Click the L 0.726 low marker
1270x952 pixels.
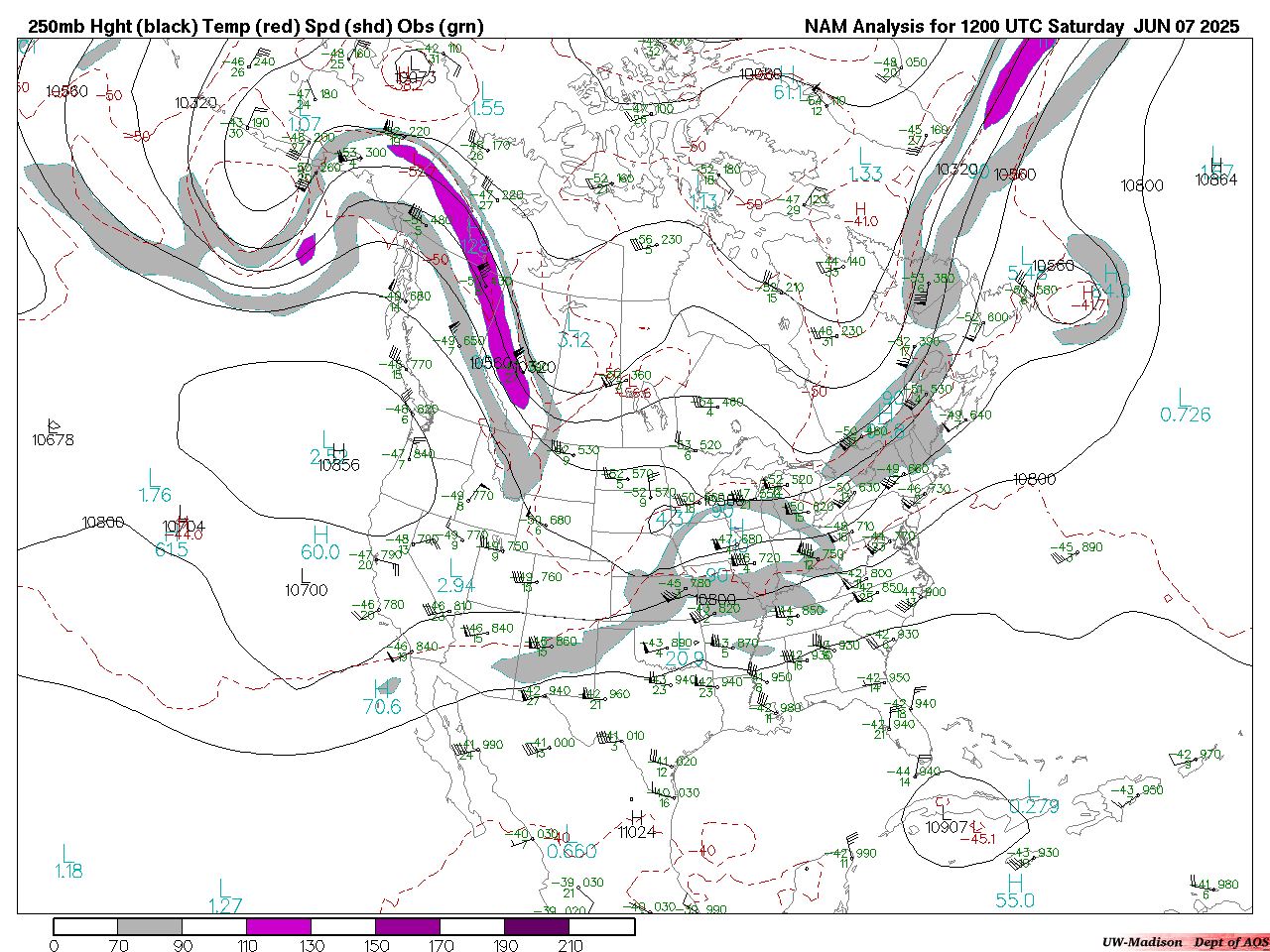(1185, 407)
